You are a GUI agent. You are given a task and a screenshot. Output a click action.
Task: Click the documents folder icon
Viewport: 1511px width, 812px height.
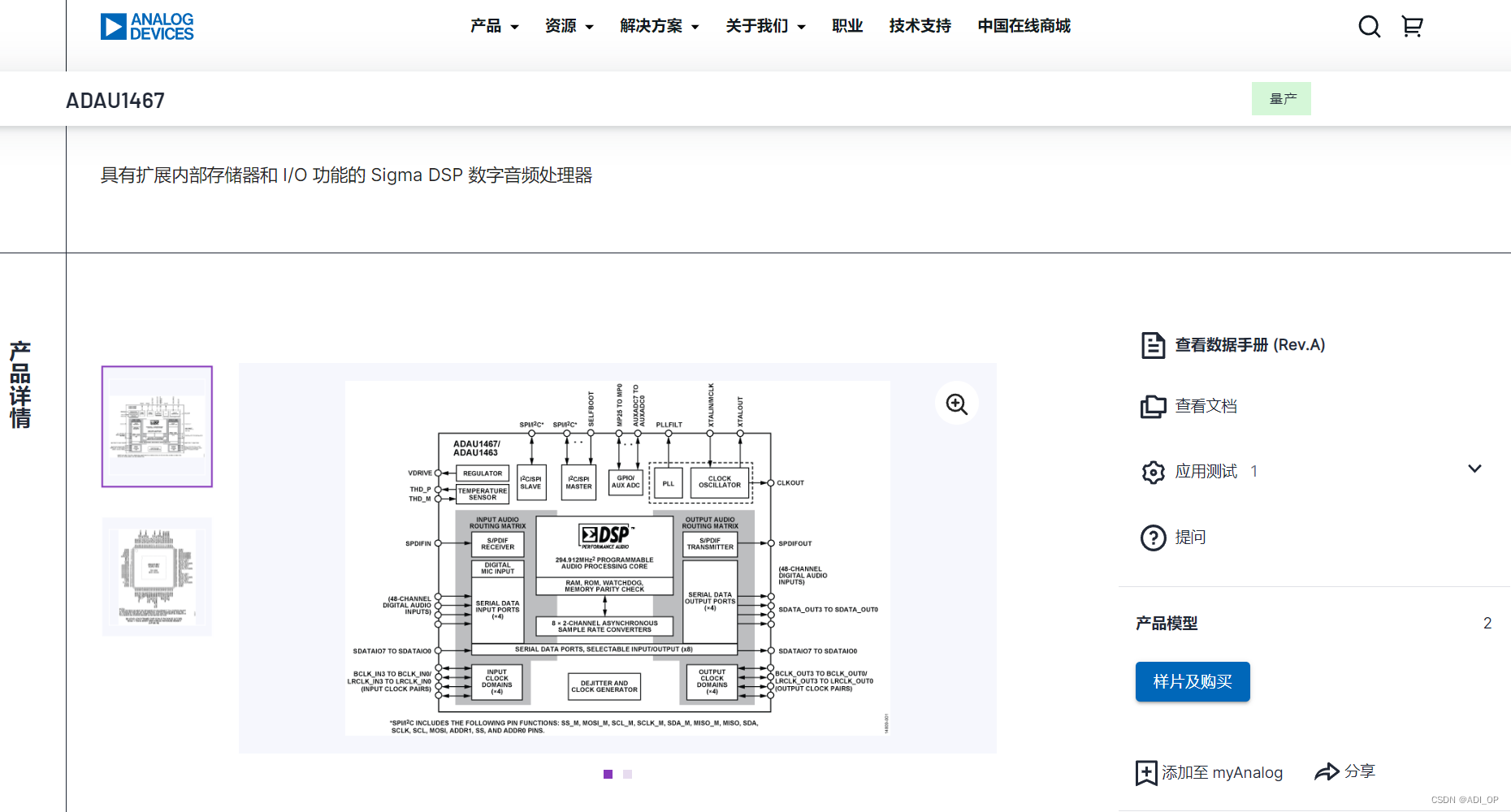tap(1153, 406)
